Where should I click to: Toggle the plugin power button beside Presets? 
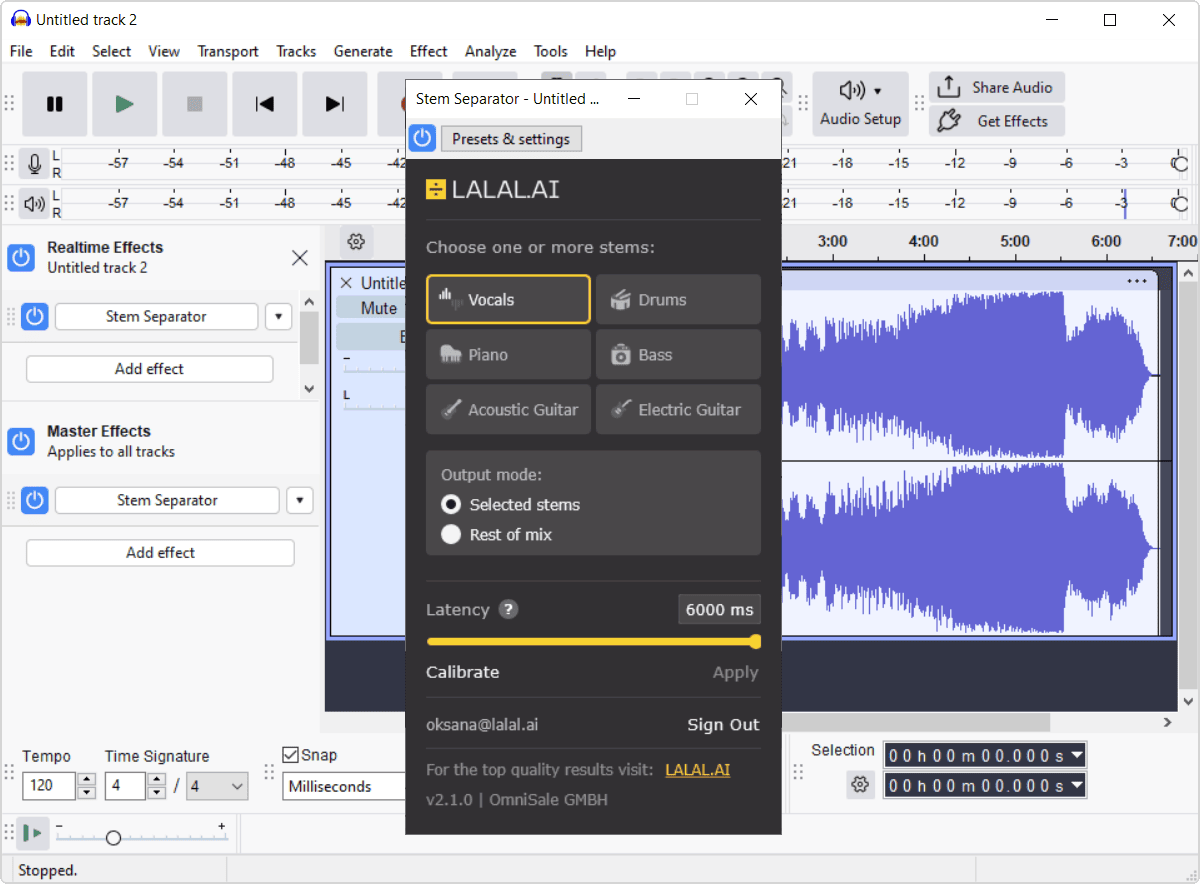[422, 138]
